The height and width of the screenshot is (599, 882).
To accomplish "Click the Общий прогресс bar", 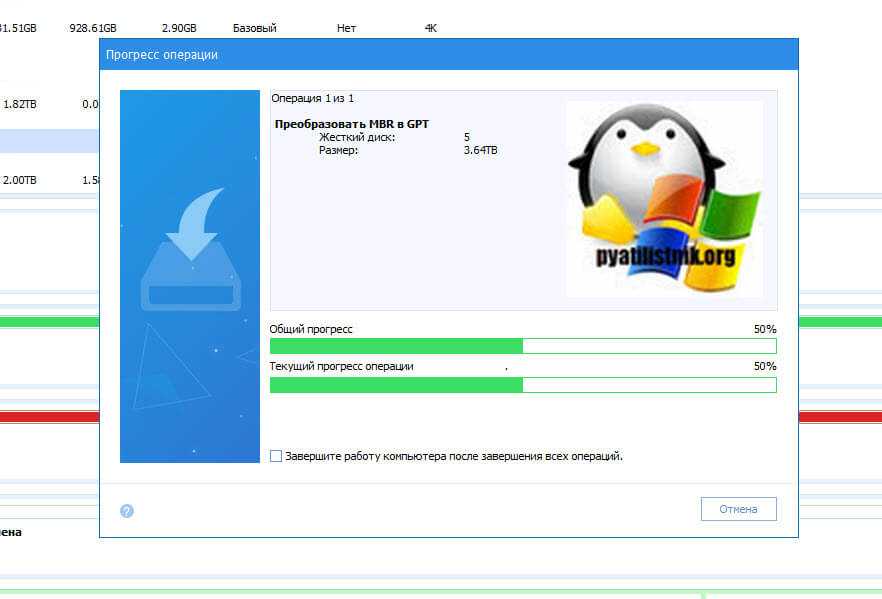I will point(523,346).
